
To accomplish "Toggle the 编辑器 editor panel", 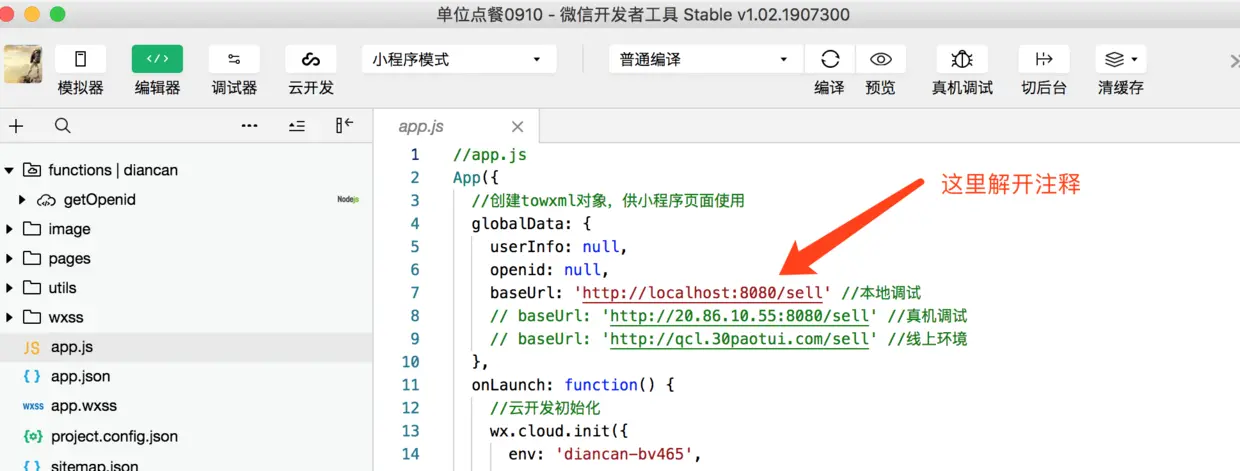I will pos(157,59).
